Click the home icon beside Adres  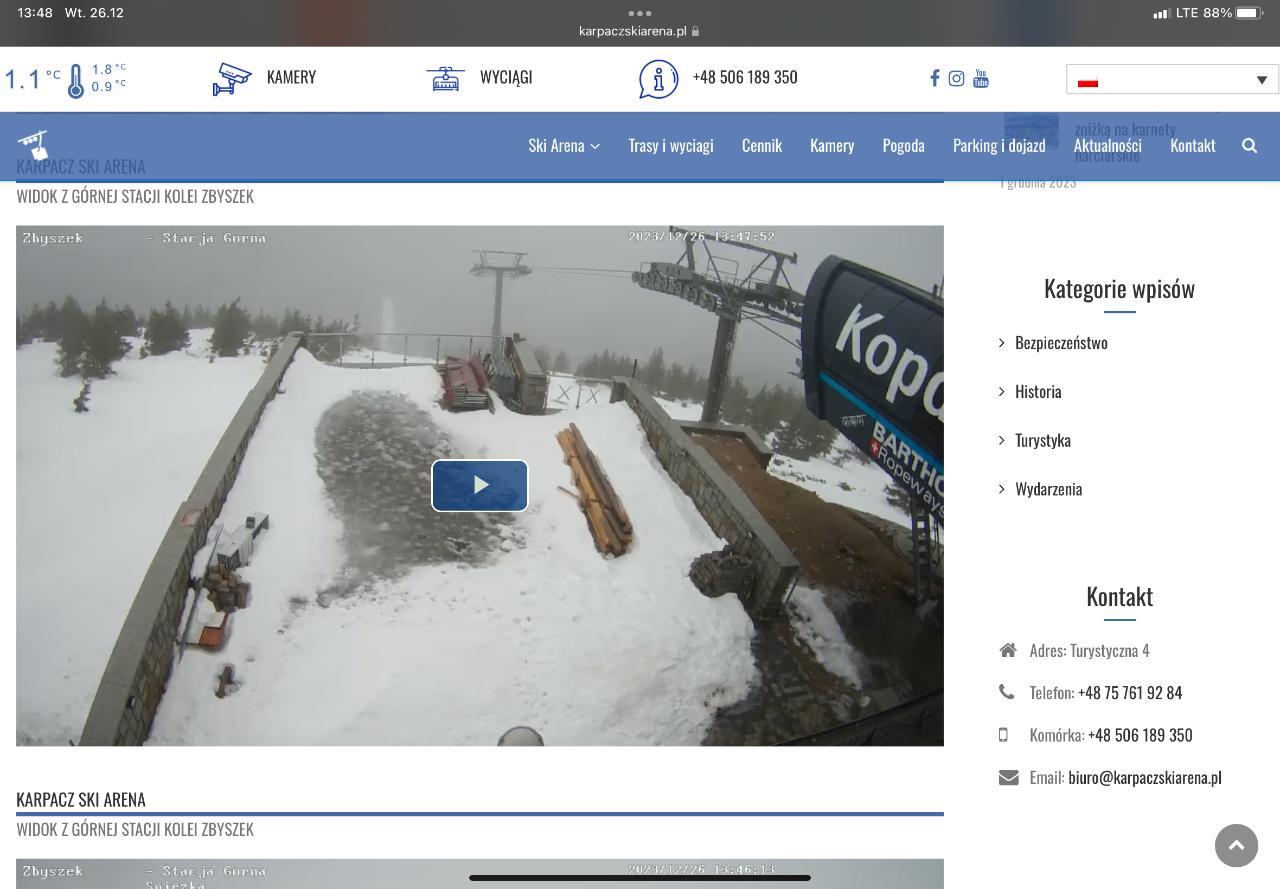tap(1008, 650)
